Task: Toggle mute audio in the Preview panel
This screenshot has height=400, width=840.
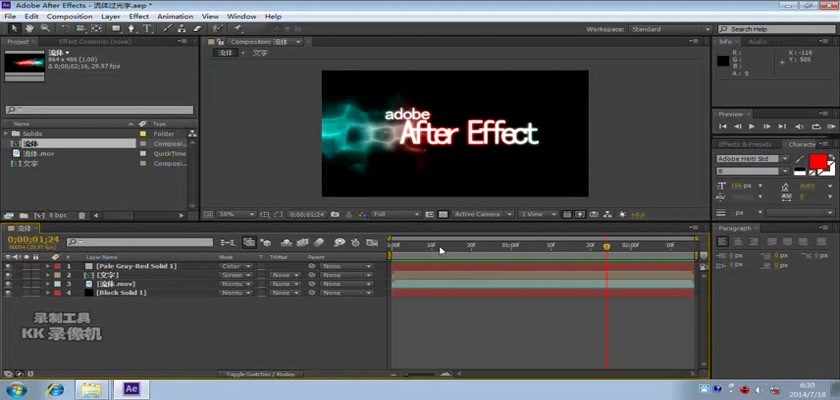Action: click(800, 126)
